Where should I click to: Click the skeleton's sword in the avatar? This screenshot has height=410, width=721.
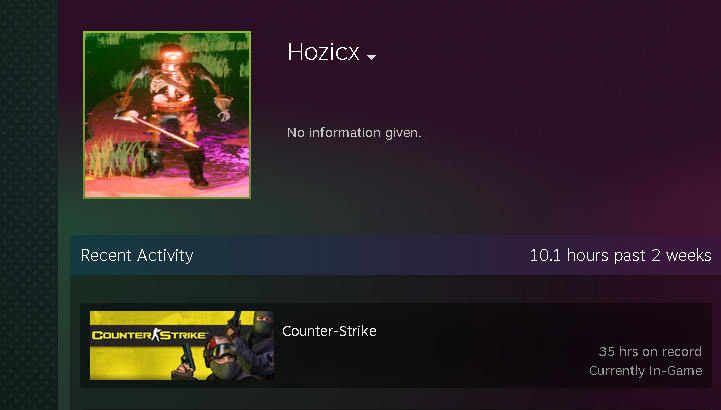tap(159, 131)
